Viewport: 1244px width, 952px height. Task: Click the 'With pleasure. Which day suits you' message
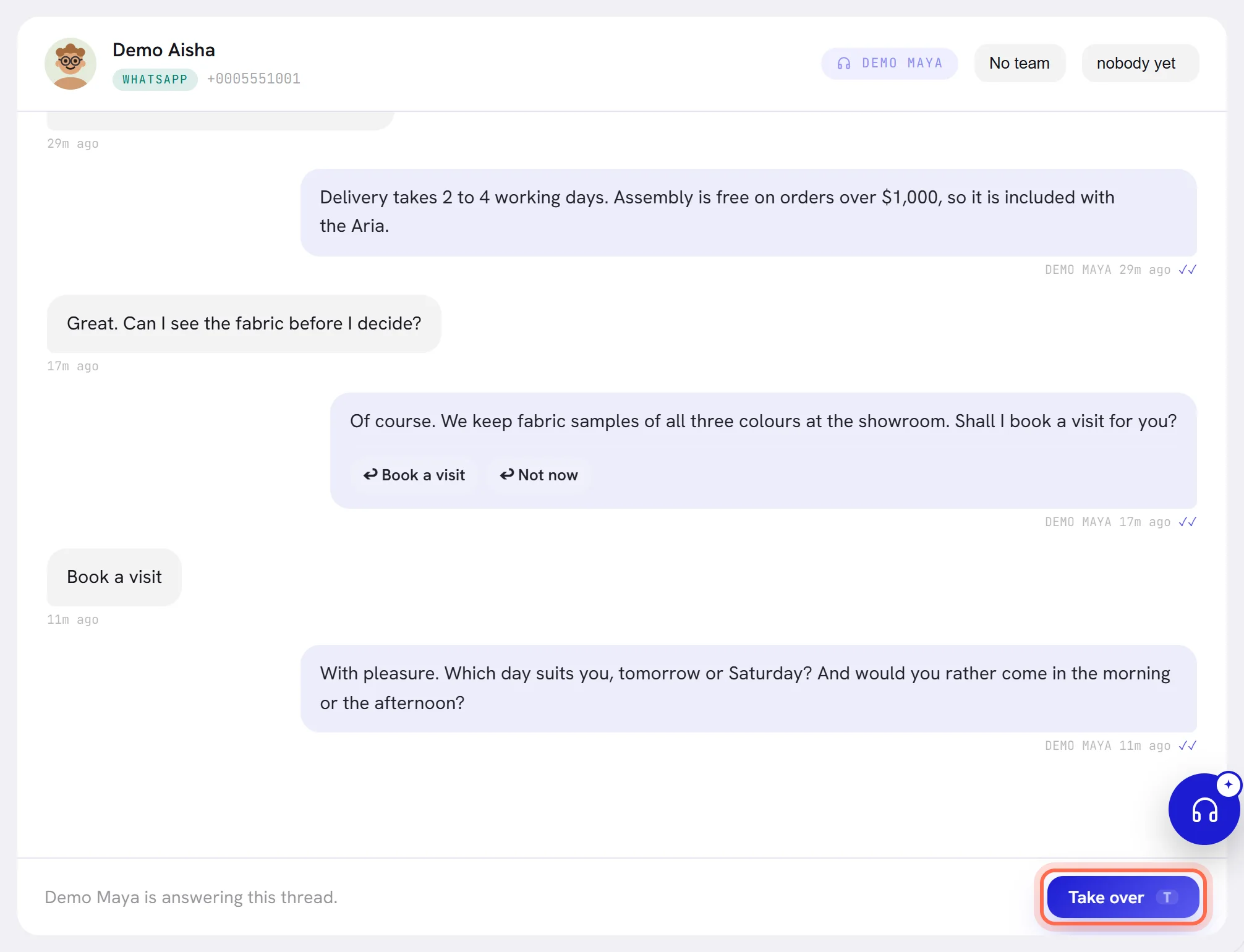coord(749,688)
